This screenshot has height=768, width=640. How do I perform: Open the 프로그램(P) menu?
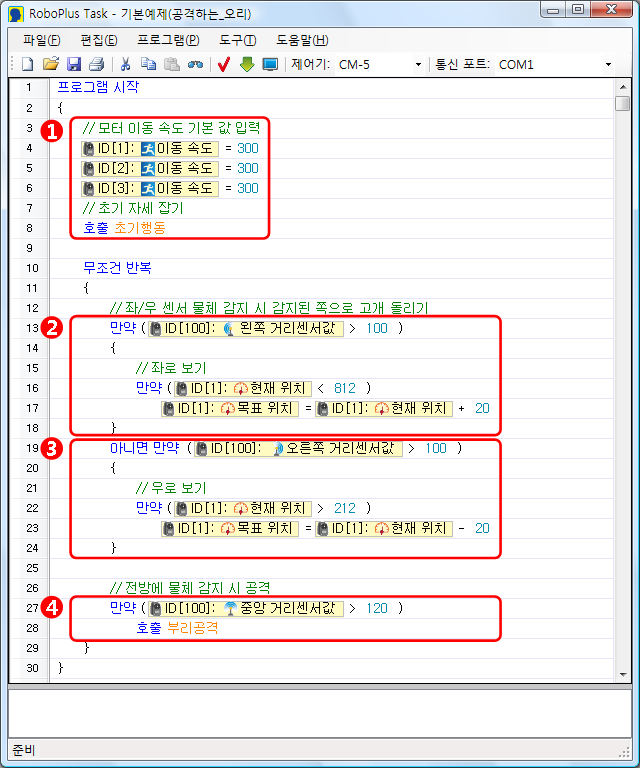(168, 40)
